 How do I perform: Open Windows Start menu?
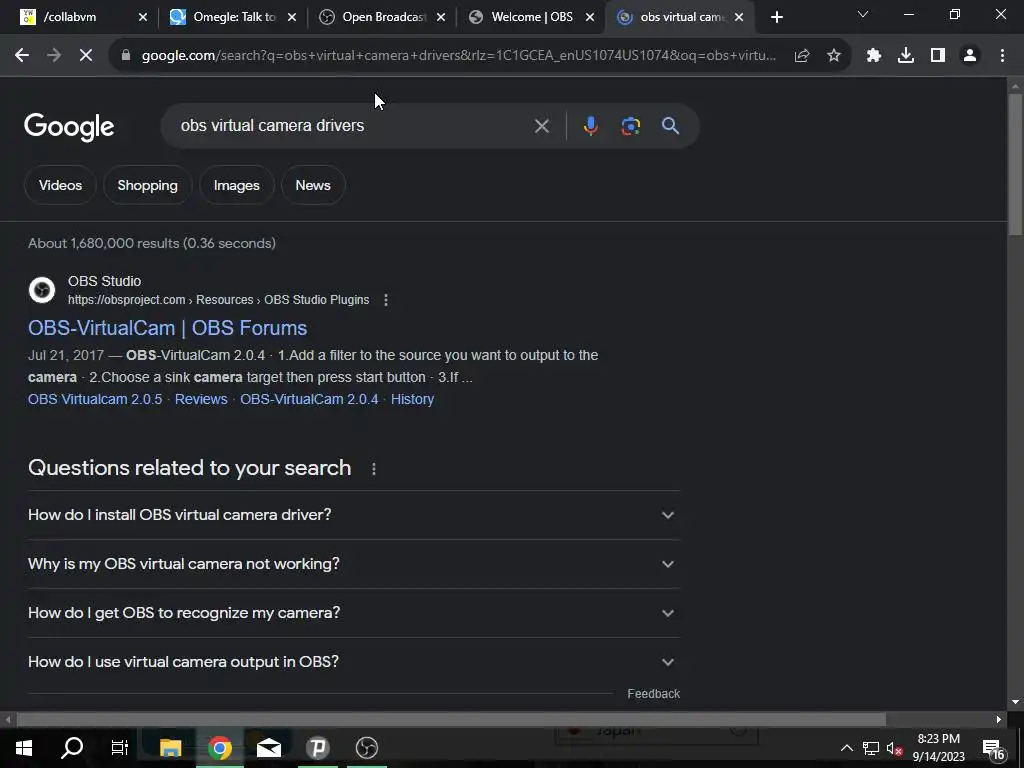click(x=24, y=748)
